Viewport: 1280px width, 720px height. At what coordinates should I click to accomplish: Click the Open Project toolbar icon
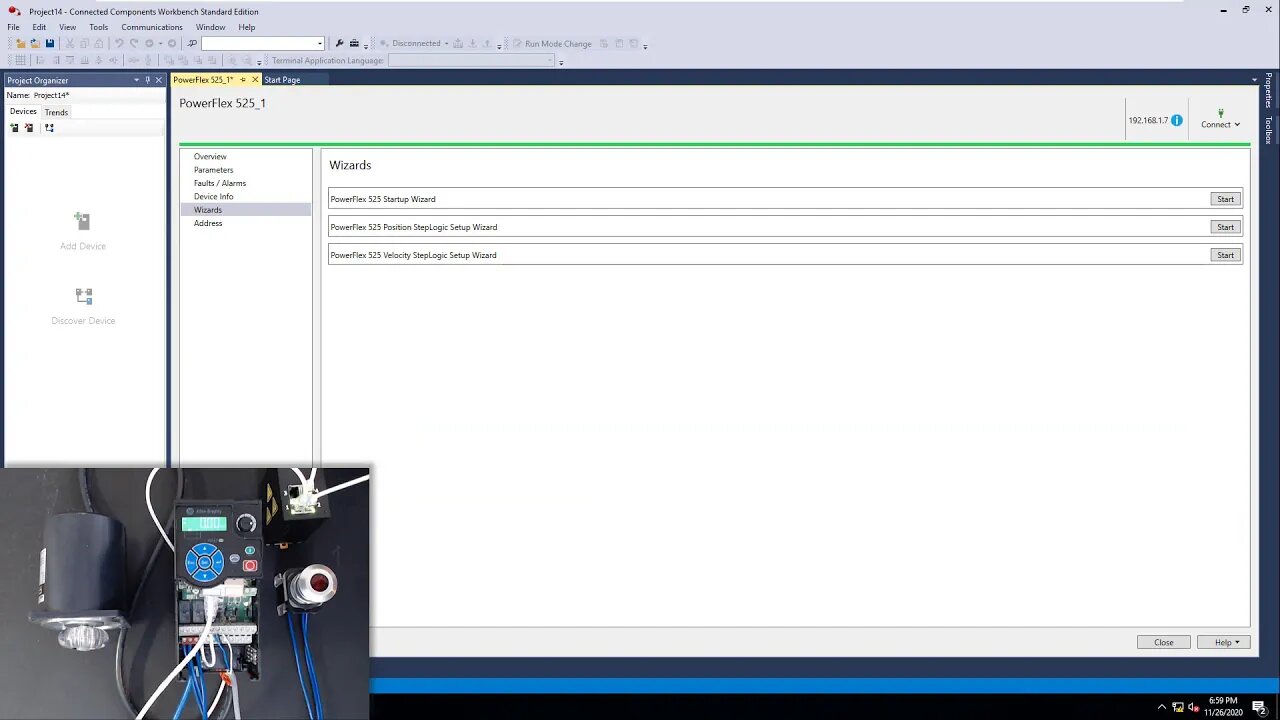click(34, 44)
